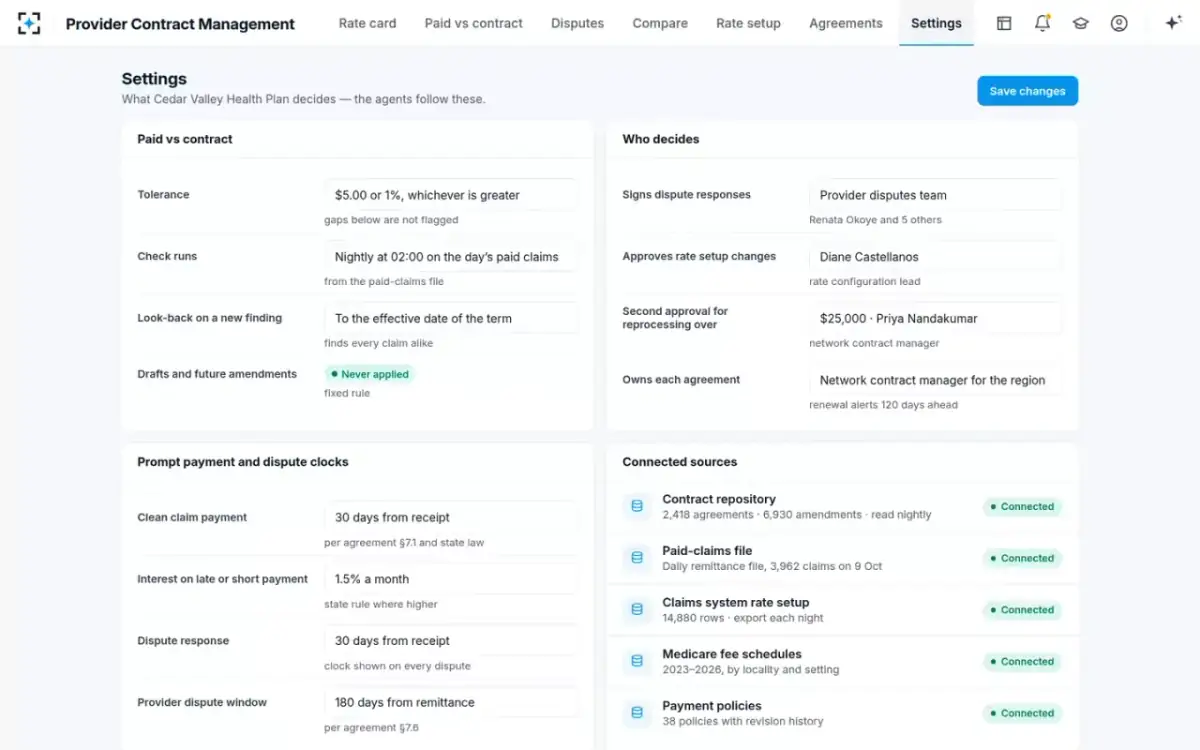1200x750 pixels.
Task: Click 'Prompt payment and dispute clocks' heading
Action: (x=243, y=462)
